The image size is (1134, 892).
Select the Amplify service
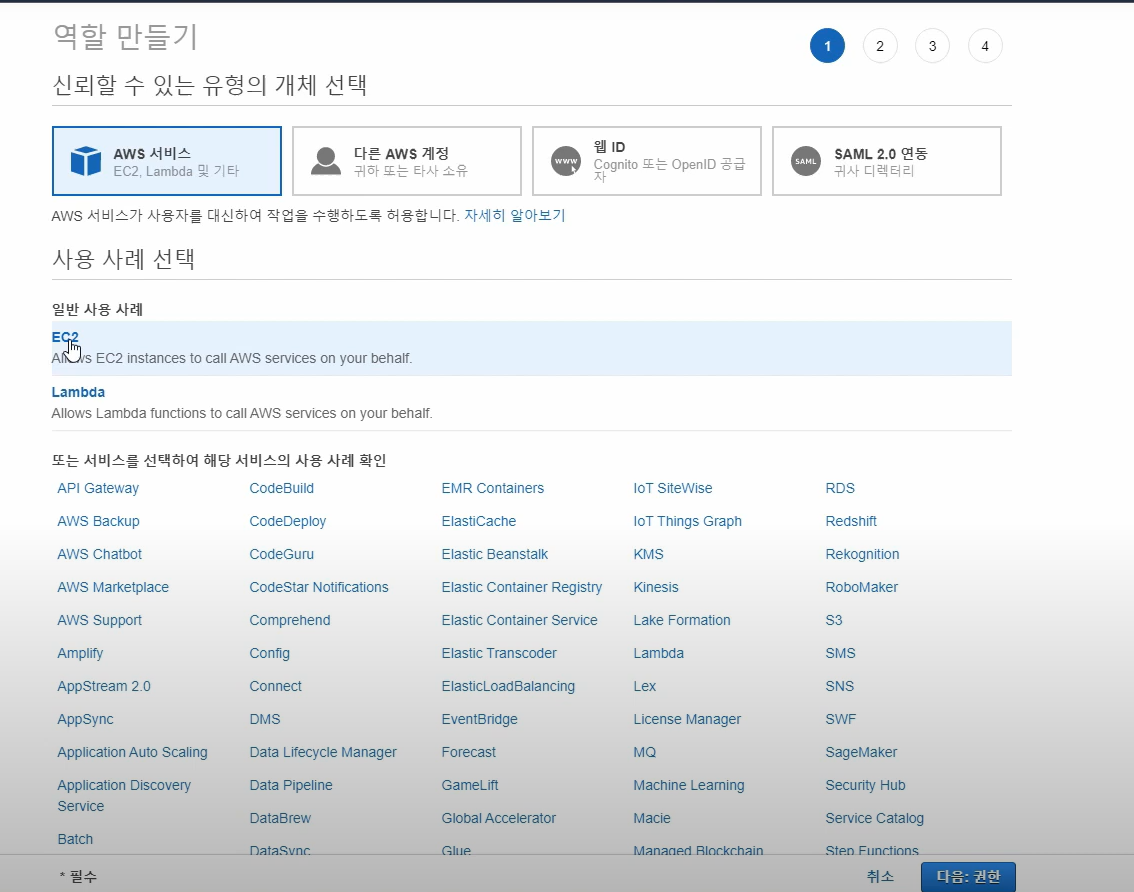(x=80, y=653)
